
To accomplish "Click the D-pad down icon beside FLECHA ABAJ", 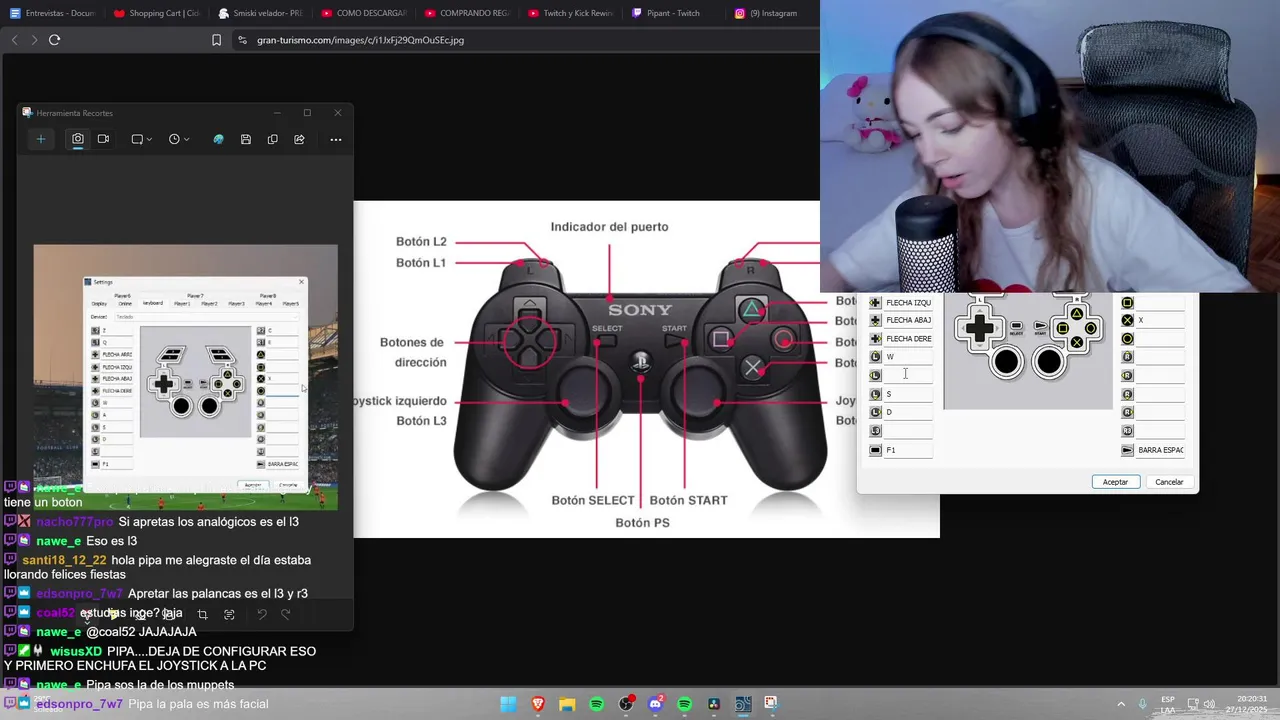I will click(x=876, y=321).
